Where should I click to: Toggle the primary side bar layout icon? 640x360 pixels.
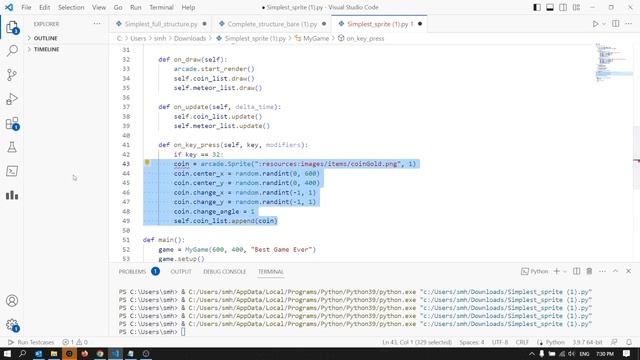[537, 7]
